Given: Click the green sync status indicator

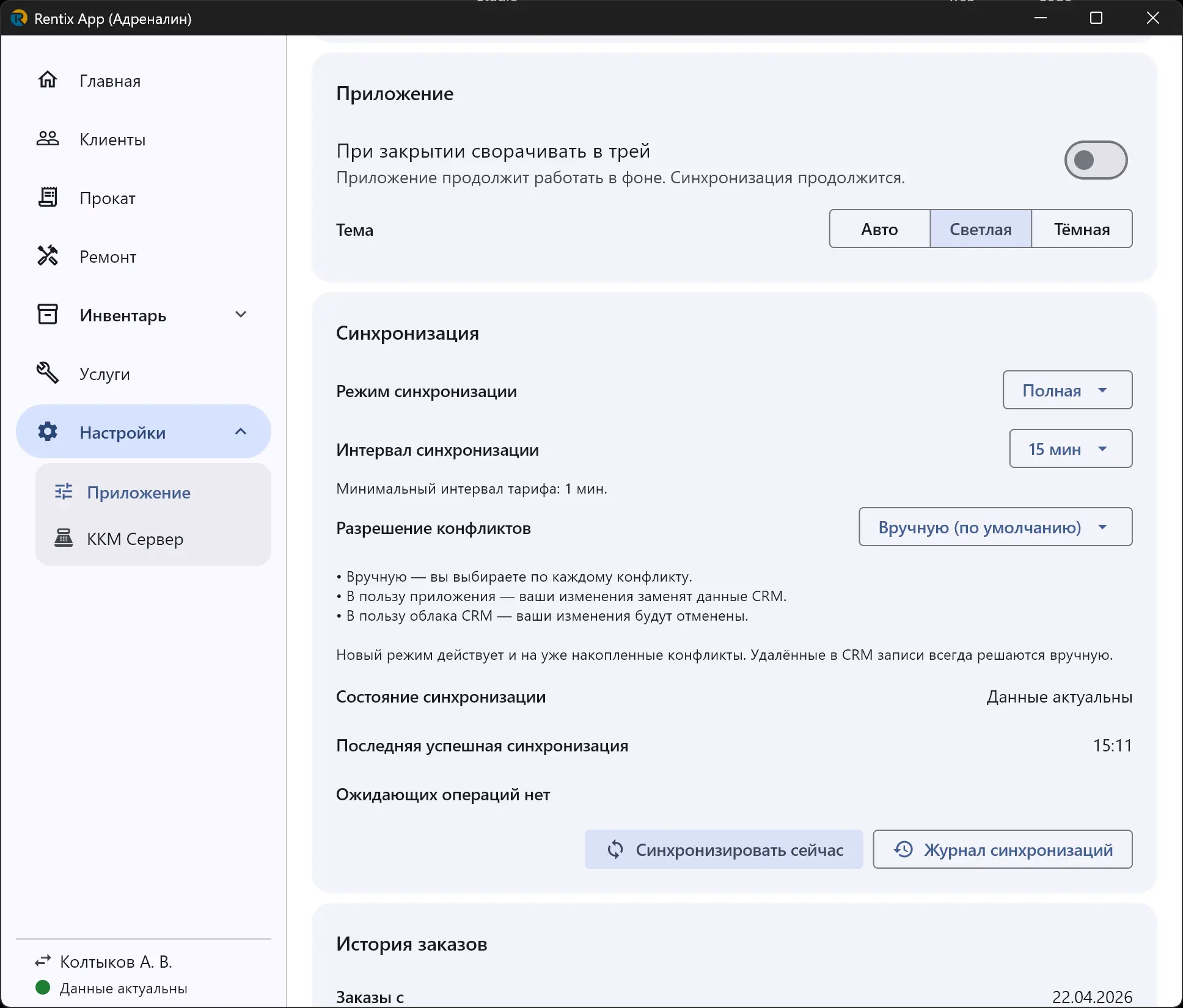Looking at the screenshot, I should 43,988.
